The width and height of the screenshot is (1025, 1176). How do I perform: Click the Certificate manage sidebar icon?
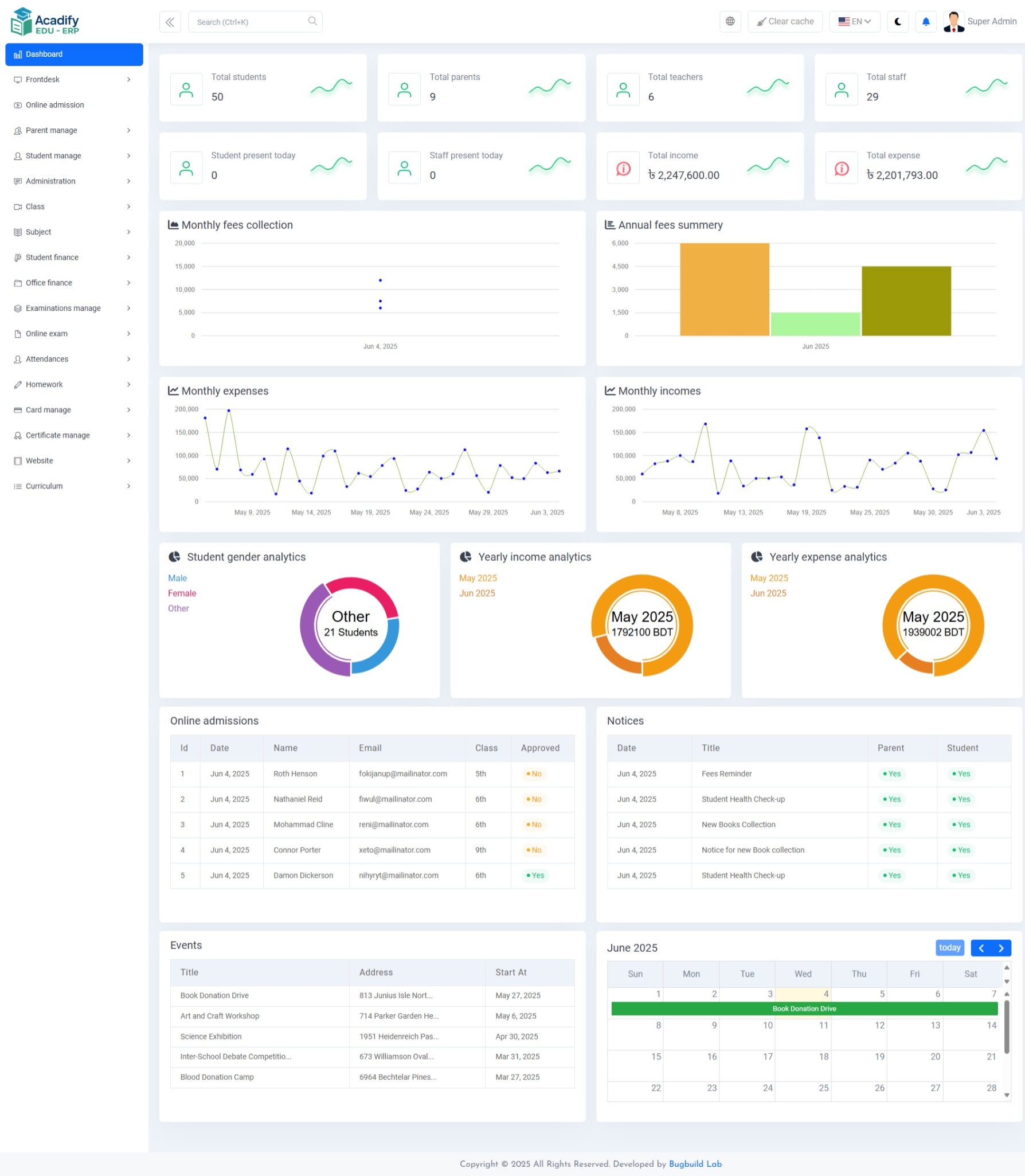pos(18,435)
